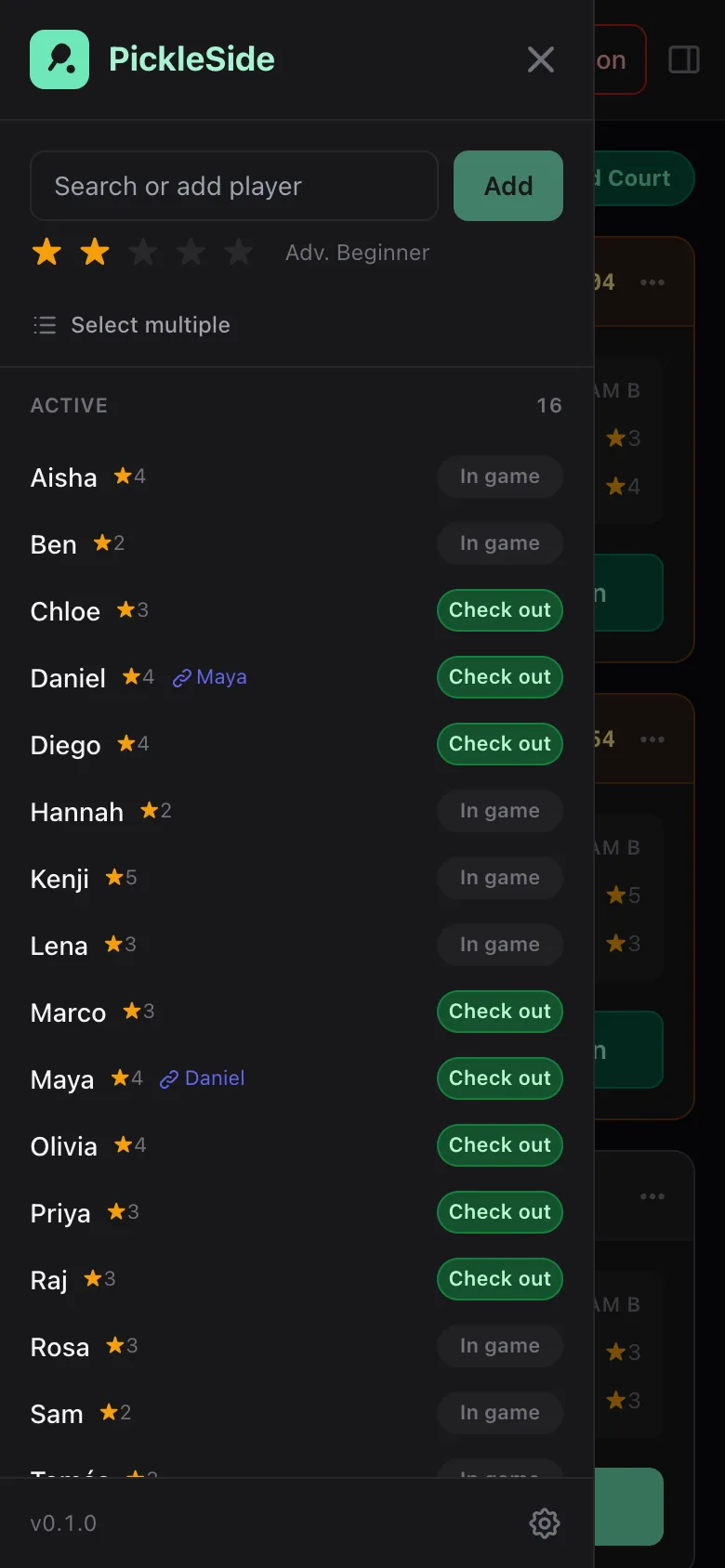
Task: Click the Add player button
Action: pyautogui.click(x=508, y=186)
